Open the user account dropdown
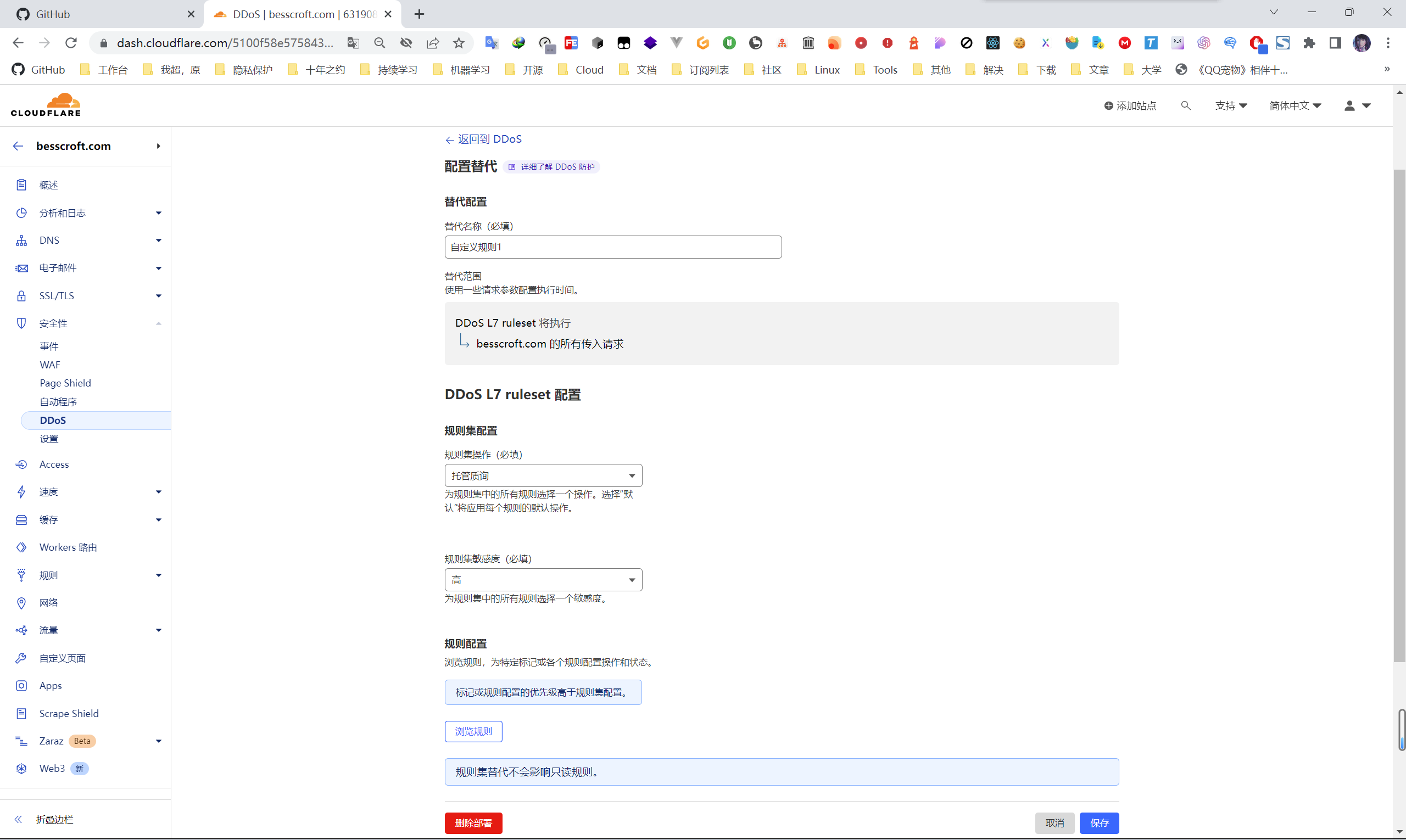Image resolution: width=1406 pixels, height=840 pixels. [1357, 106]
